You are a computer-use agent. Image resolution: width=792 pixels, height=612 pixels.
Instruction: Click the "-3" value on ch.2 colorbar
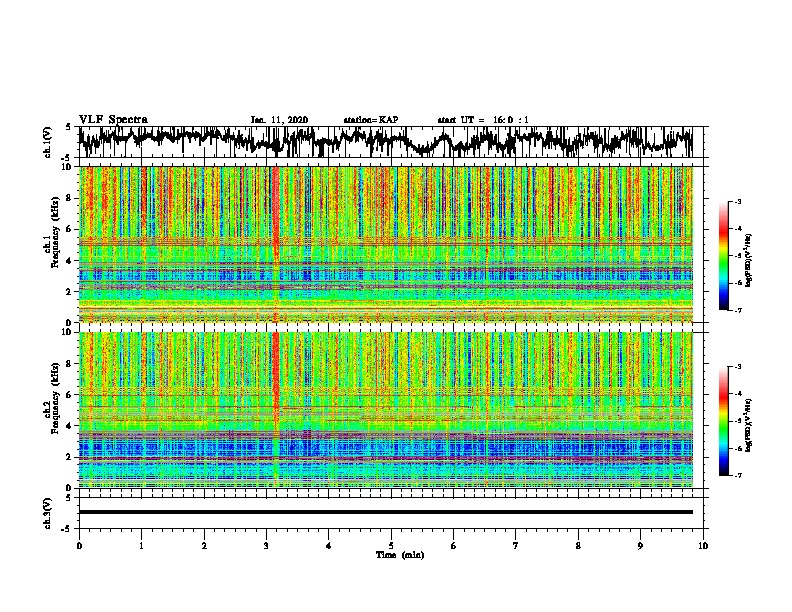738,367
